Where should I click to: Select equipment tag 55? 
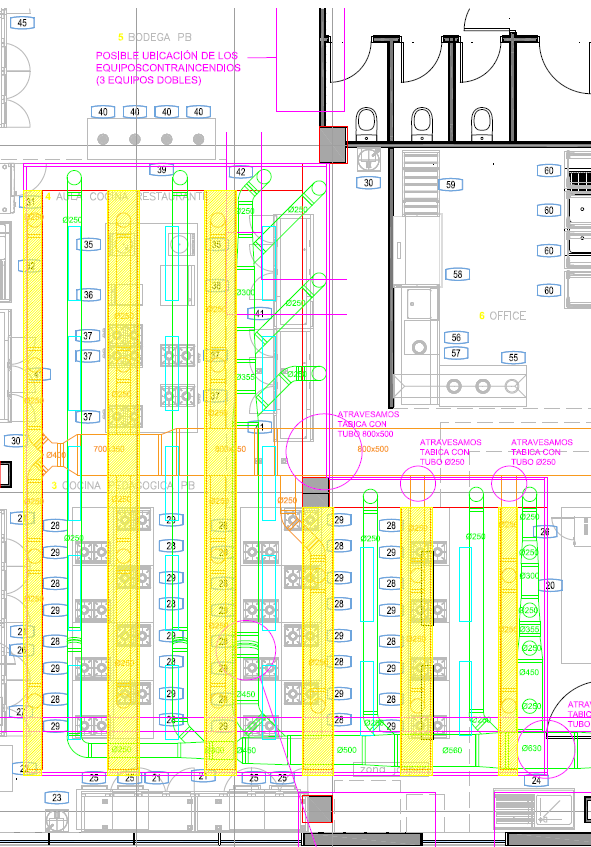(513, 358)
